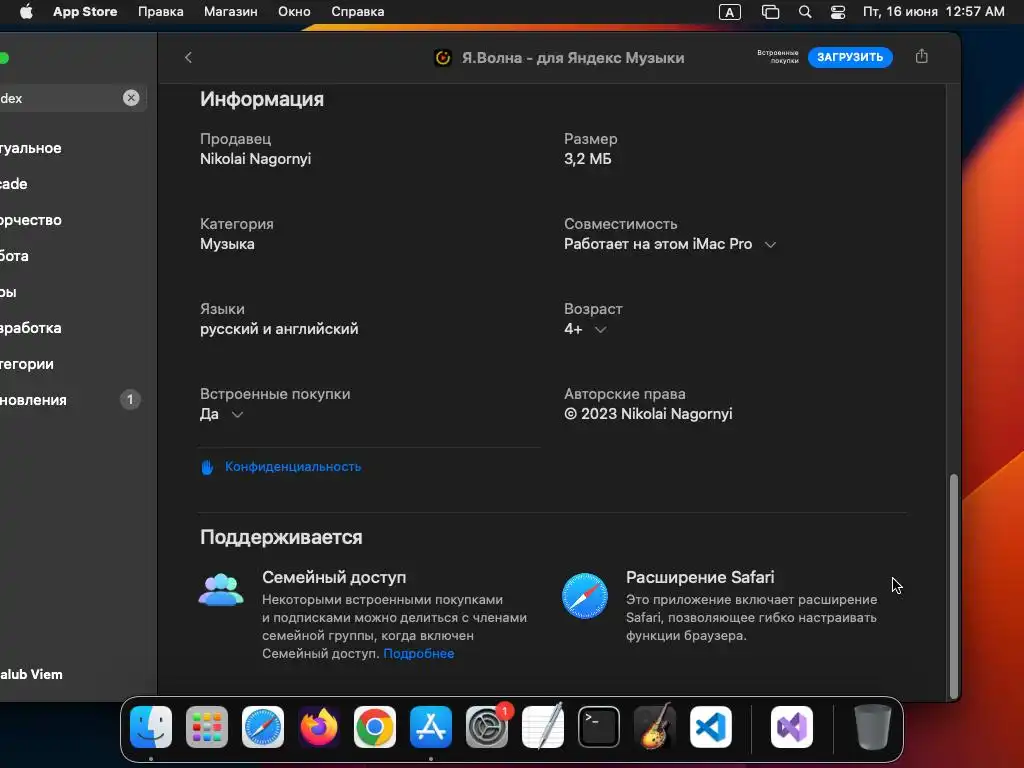Image resolution: width=1024 pixels, height=768 pixels.
Task: Launch Firefox from the Dock
Action: click(x=319, y=727)
